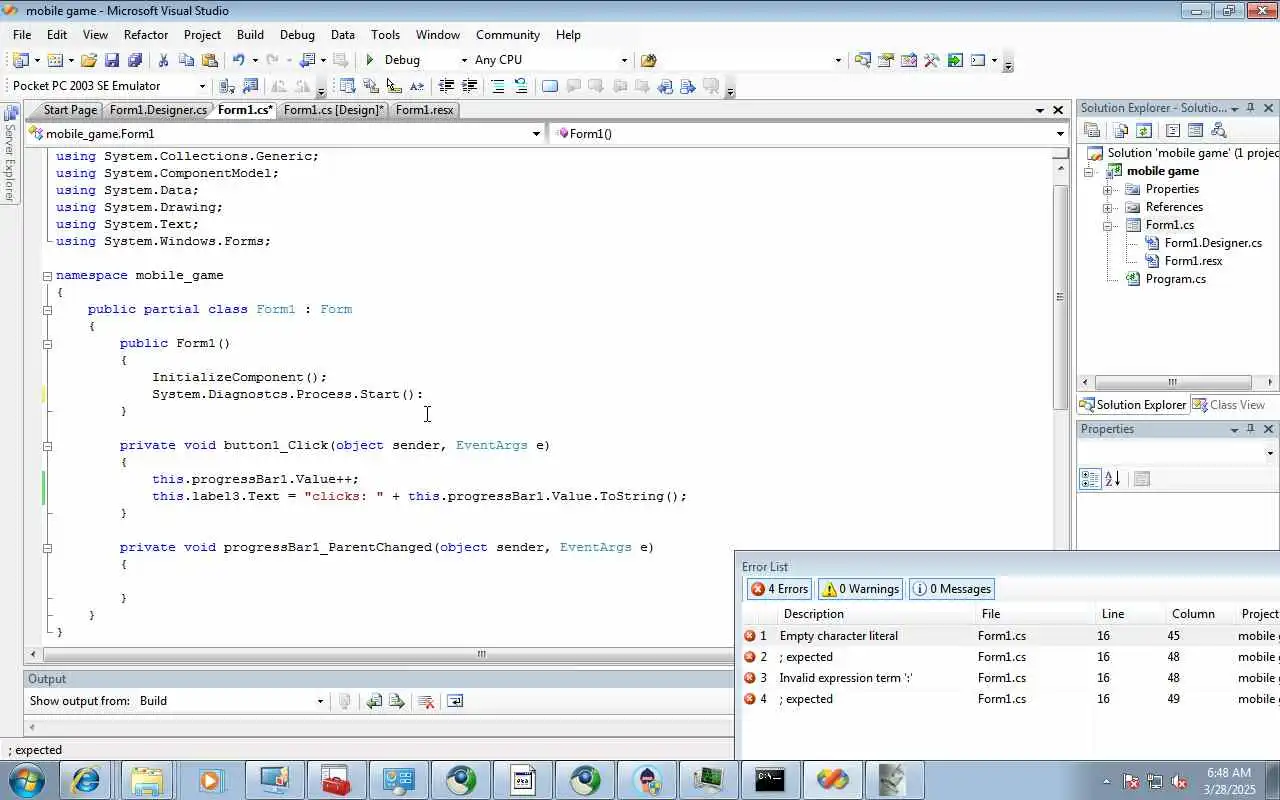Image resolution: width=1280 pixels, height=800 pixels.
Task: Toggle a bookmark with the bookmark icon
Action: pos(550,86)
